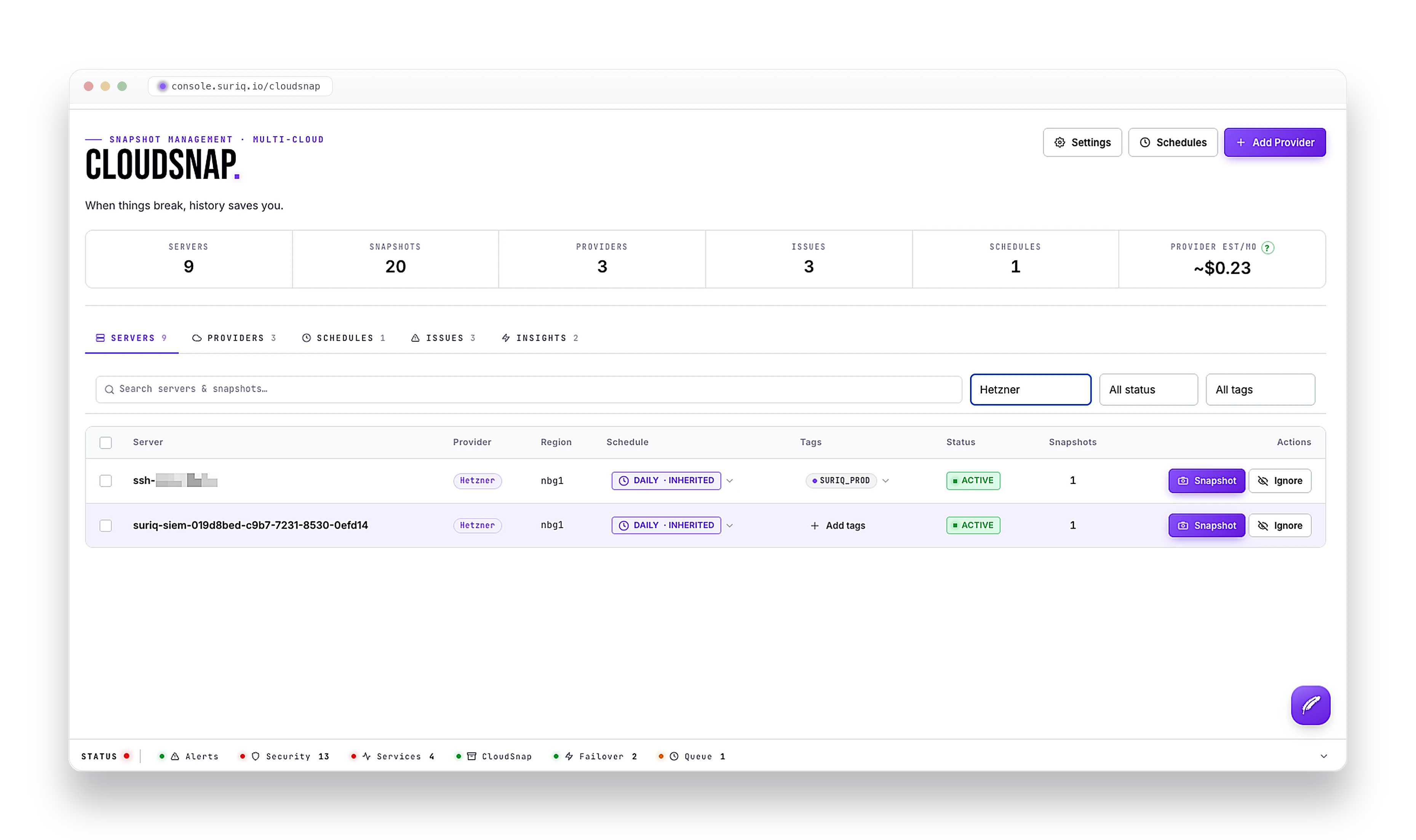Click the Snapshots summary stat card
This screenshot has height=840, width=1416.
tap(395, 259)
